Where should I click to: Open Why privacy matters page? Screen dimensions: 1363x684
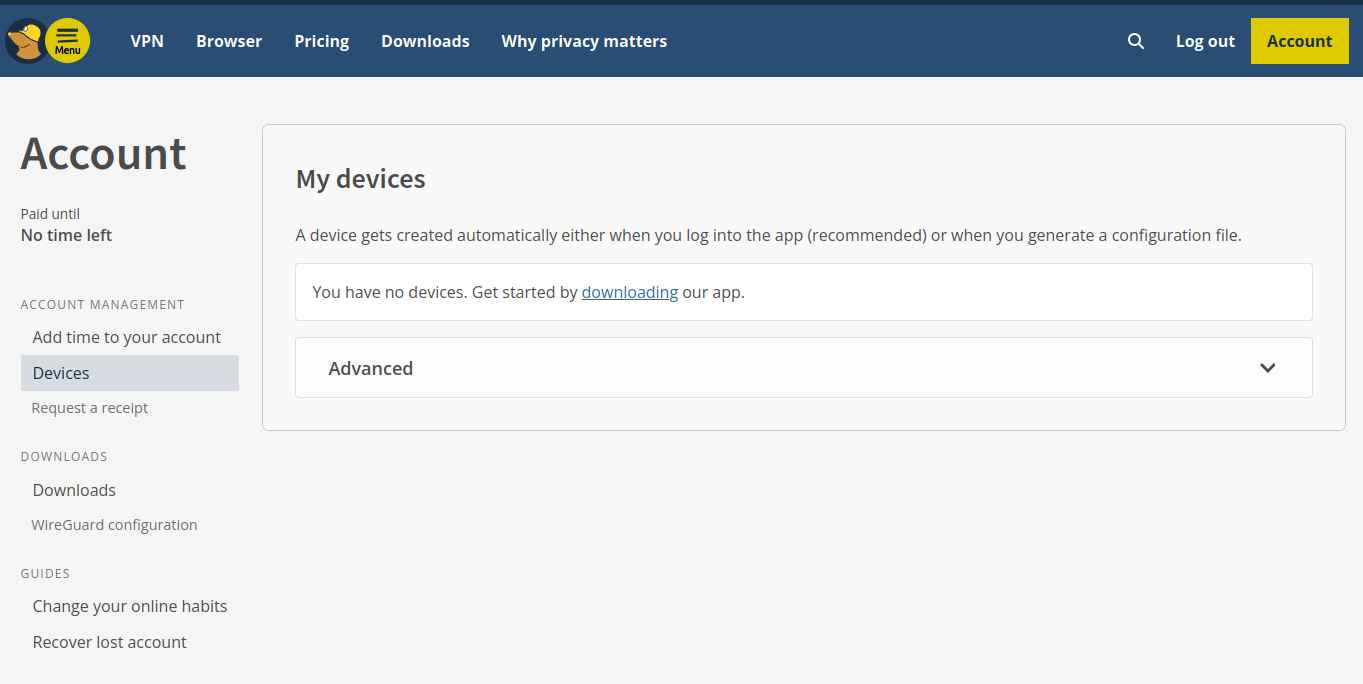click(584, 41)
